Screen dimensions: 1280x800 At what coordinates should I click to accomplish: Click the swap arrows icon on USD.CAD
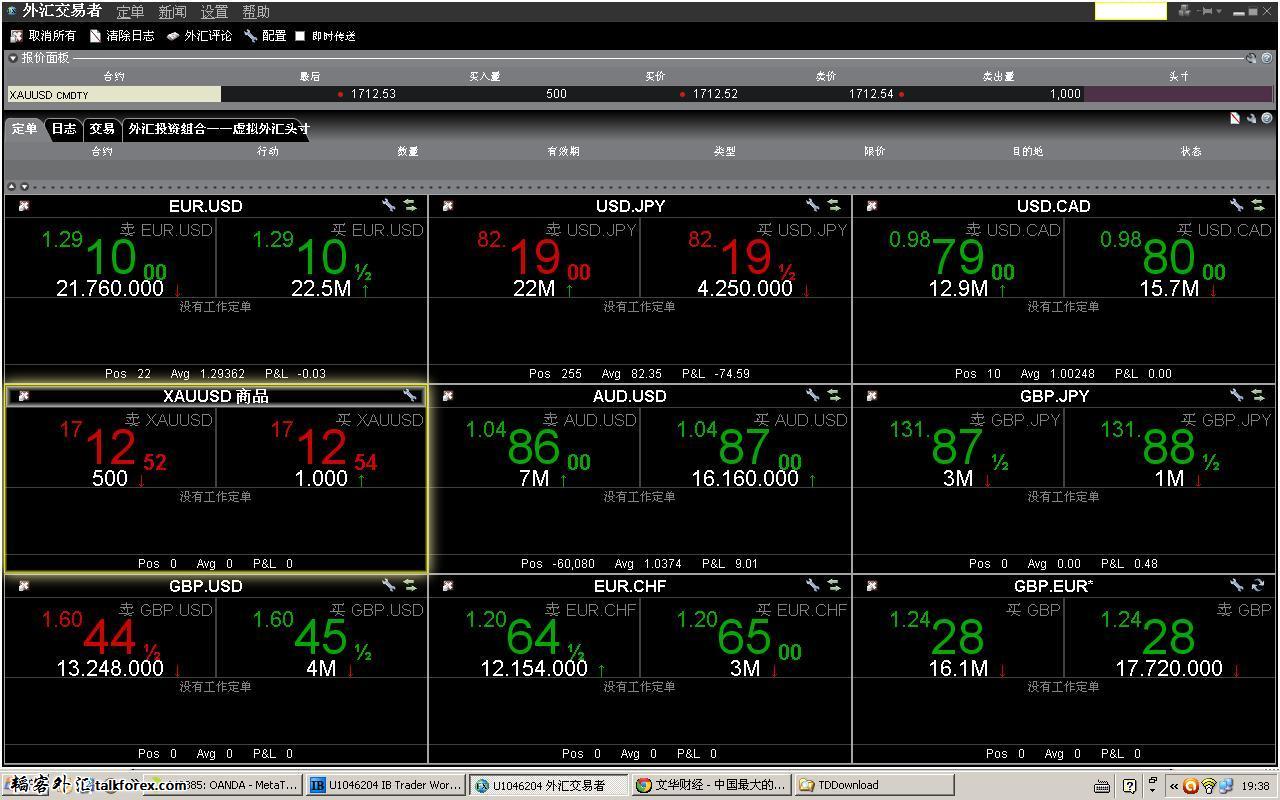pyautogui.click(x=1258, y=205)
